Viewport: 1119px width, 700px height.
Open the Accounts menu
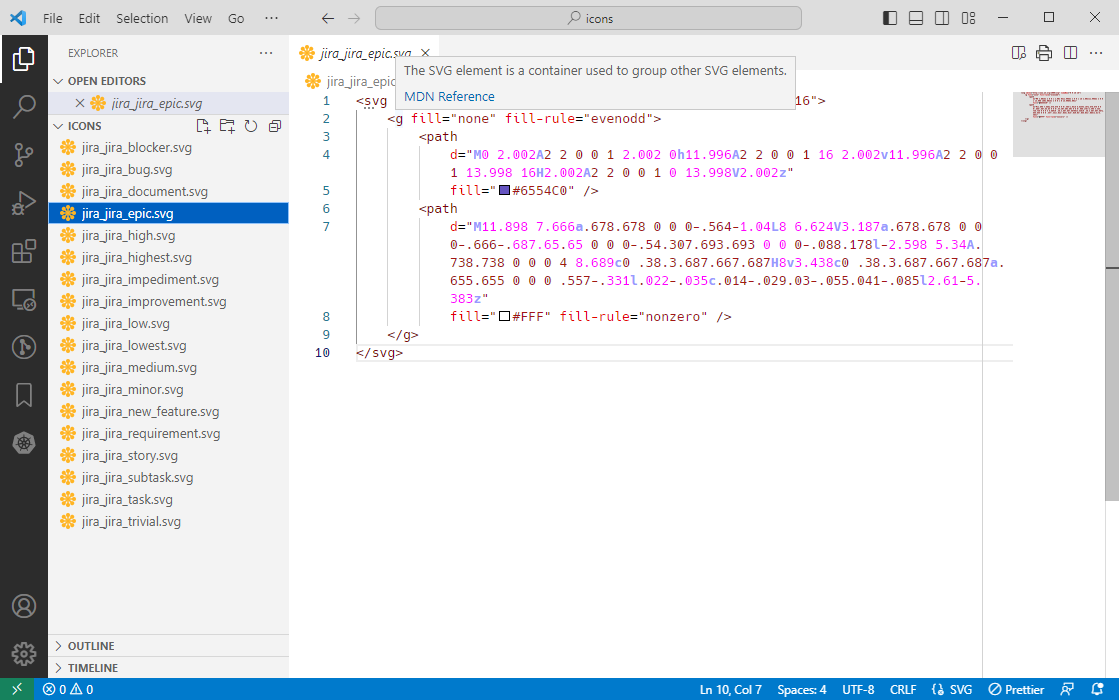pyautogui.click(x=24, y=606)
